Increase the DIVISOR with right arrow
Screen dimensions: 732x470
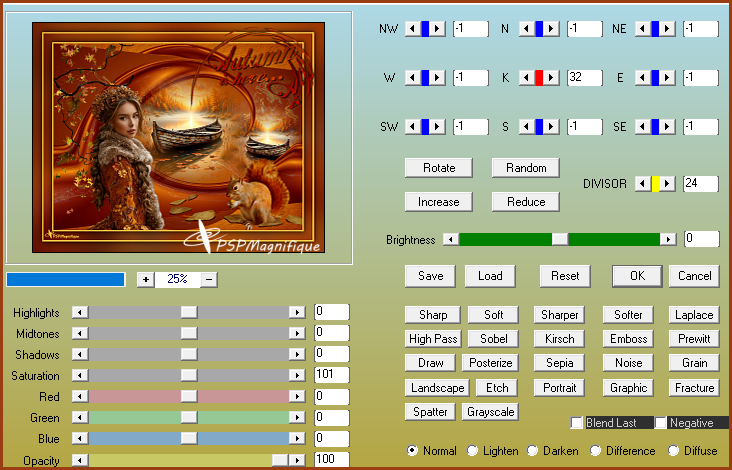668,183
